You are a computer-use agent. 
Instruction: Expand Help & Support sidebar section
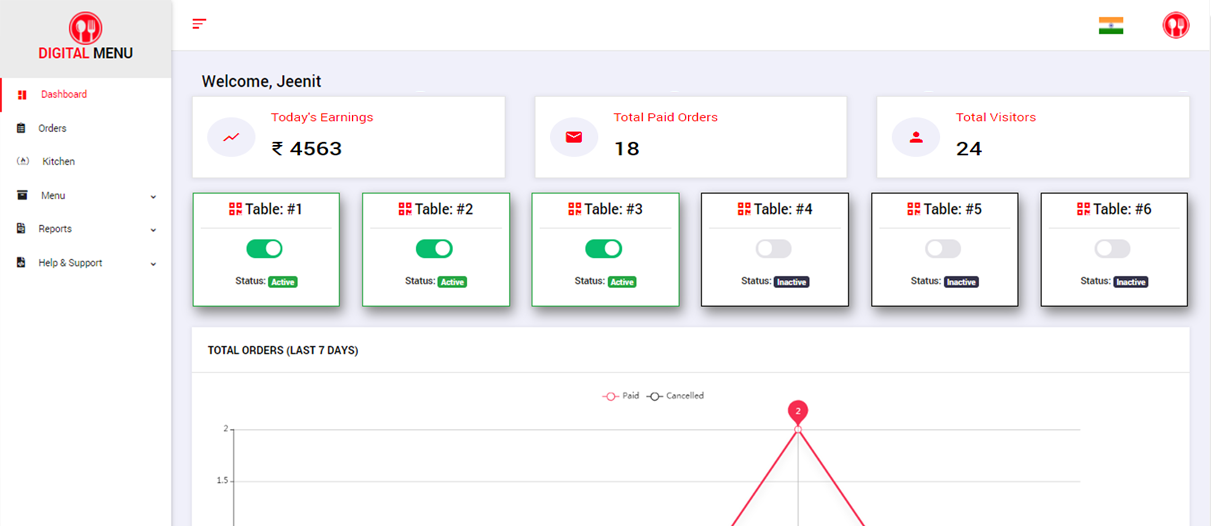(x=85, y=263)
